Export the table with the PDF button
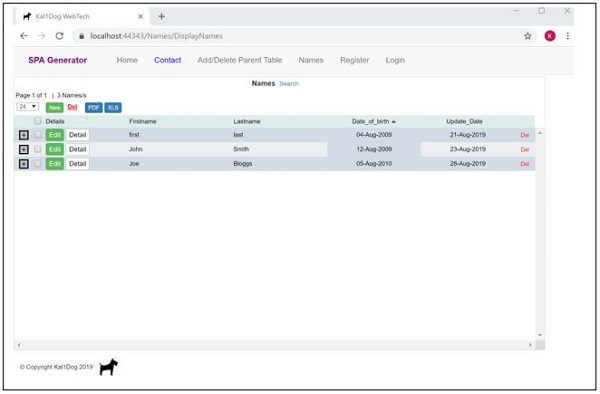This screenshot has height=394, width=600. click(x=94, y=107)
